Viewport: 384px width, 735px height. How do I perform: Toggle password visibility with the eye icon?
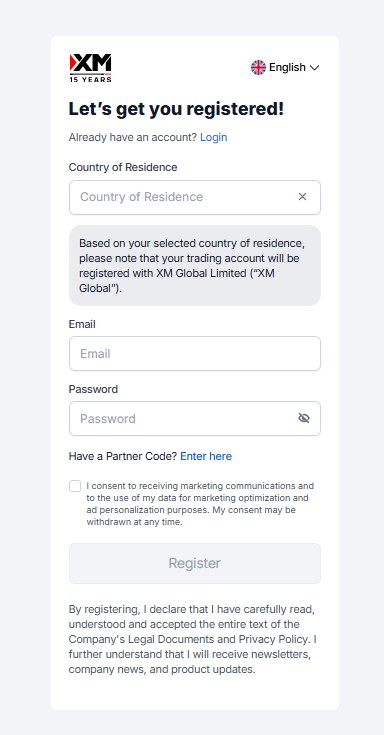tap(304, 418)
